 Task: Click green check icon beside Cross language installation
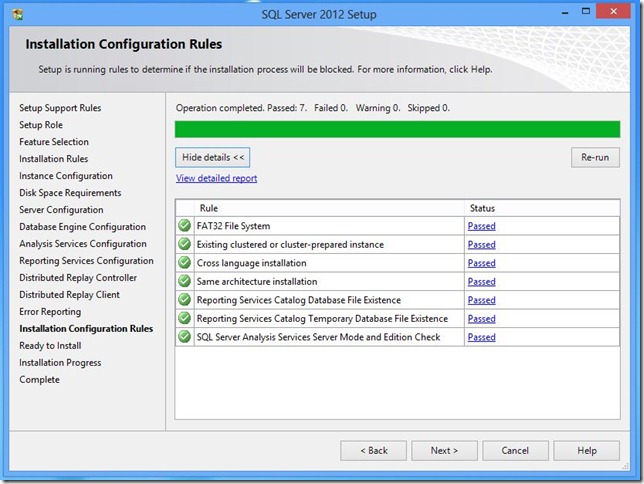(184, 263)
